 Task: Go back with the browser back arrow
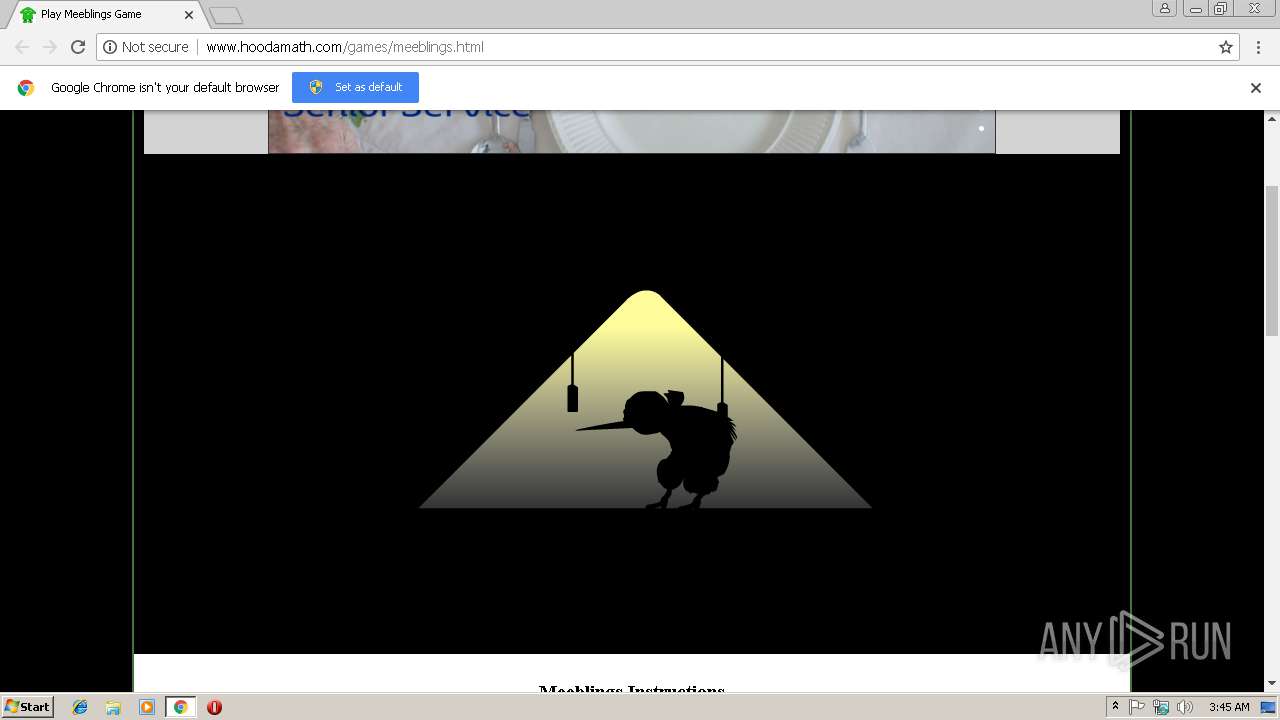(22, 47)
